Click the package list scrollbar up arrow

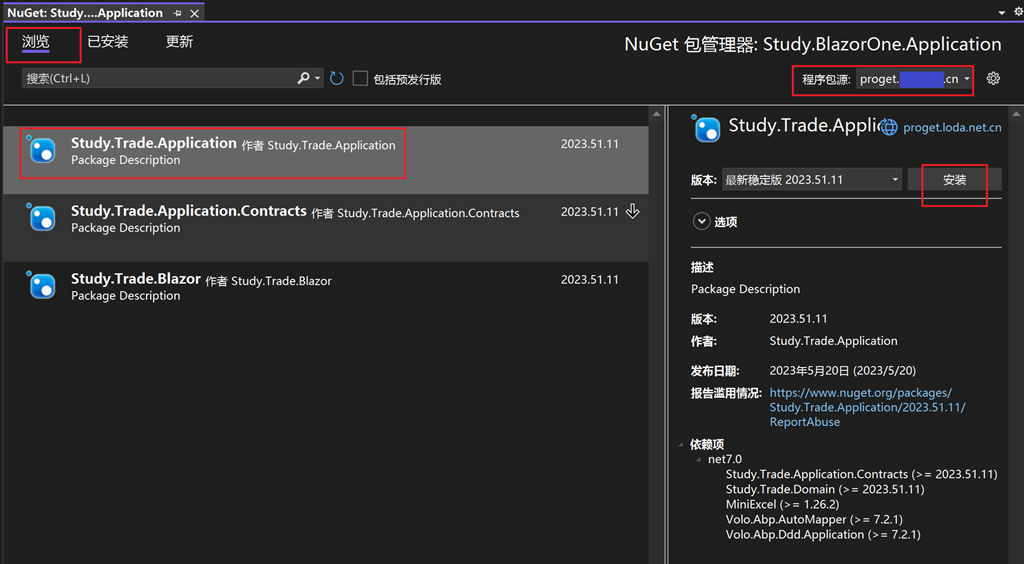[x=656, y=114]
